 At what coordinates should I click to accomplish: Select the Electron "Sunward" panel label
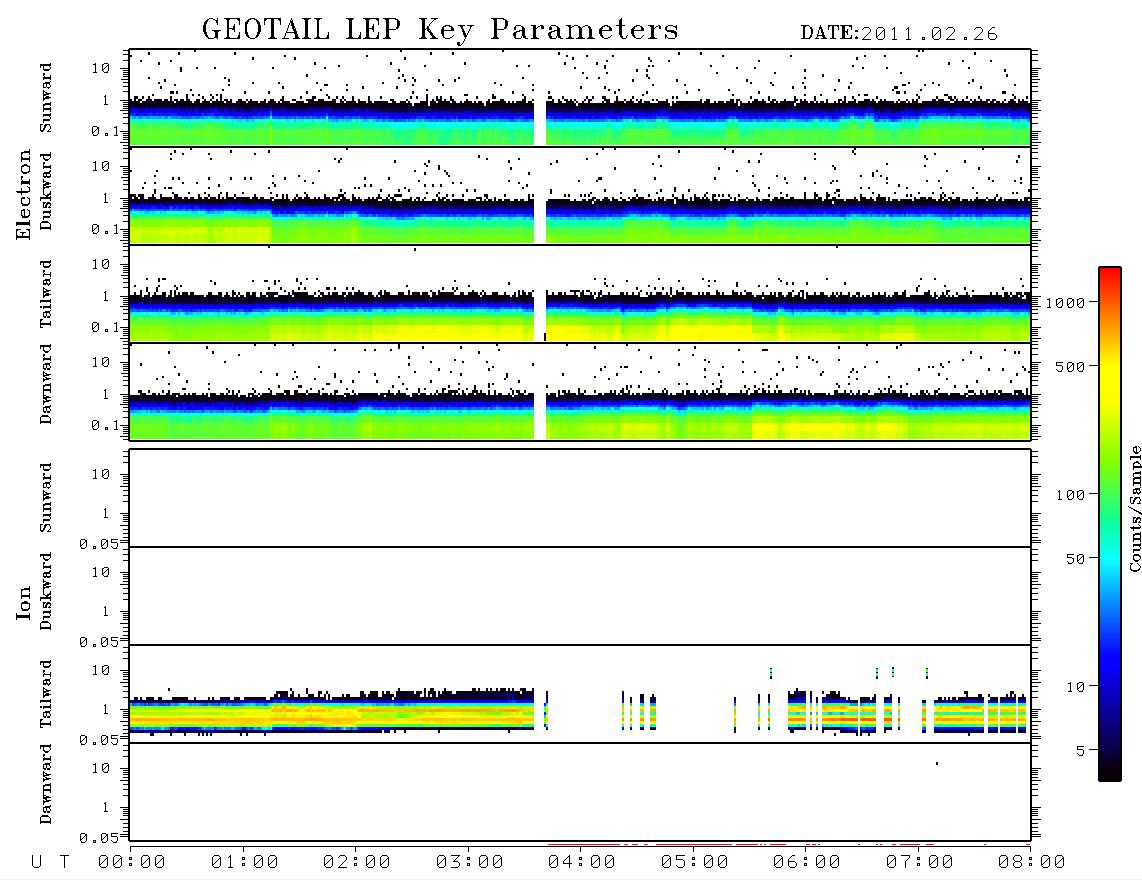point(46,98)
